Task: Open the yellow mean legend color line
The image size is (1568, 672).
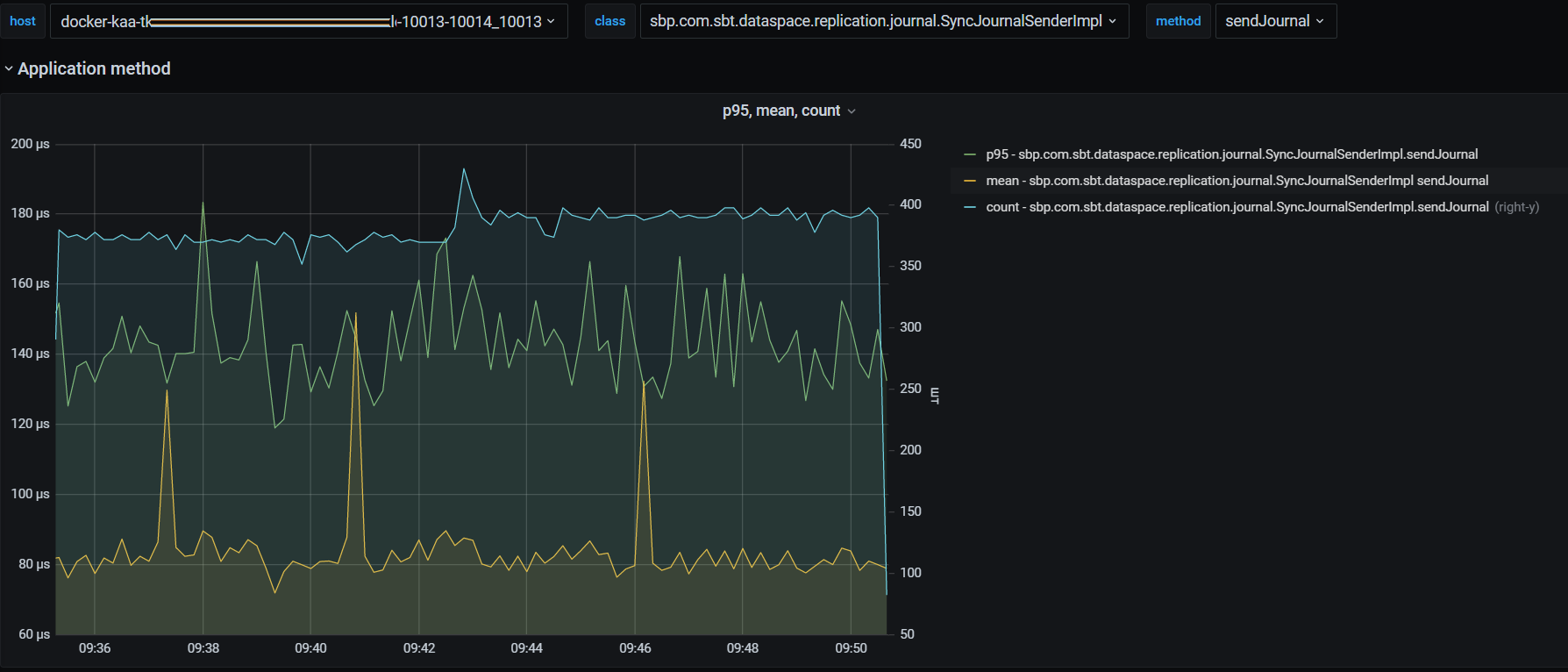Action: click(x=970, y=181)
